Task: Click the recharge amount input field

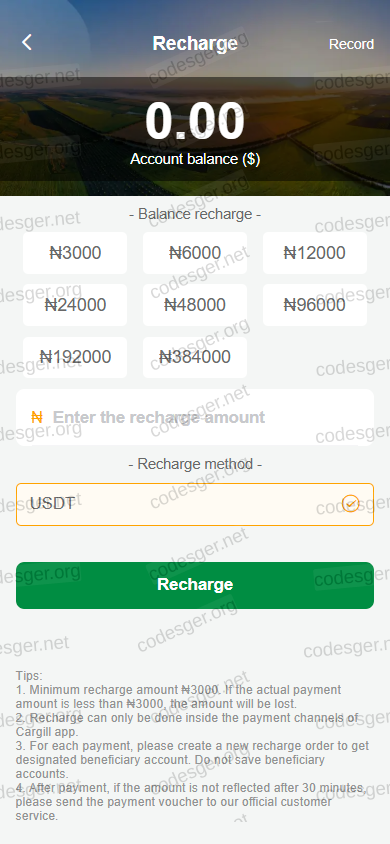Action: 195,417
